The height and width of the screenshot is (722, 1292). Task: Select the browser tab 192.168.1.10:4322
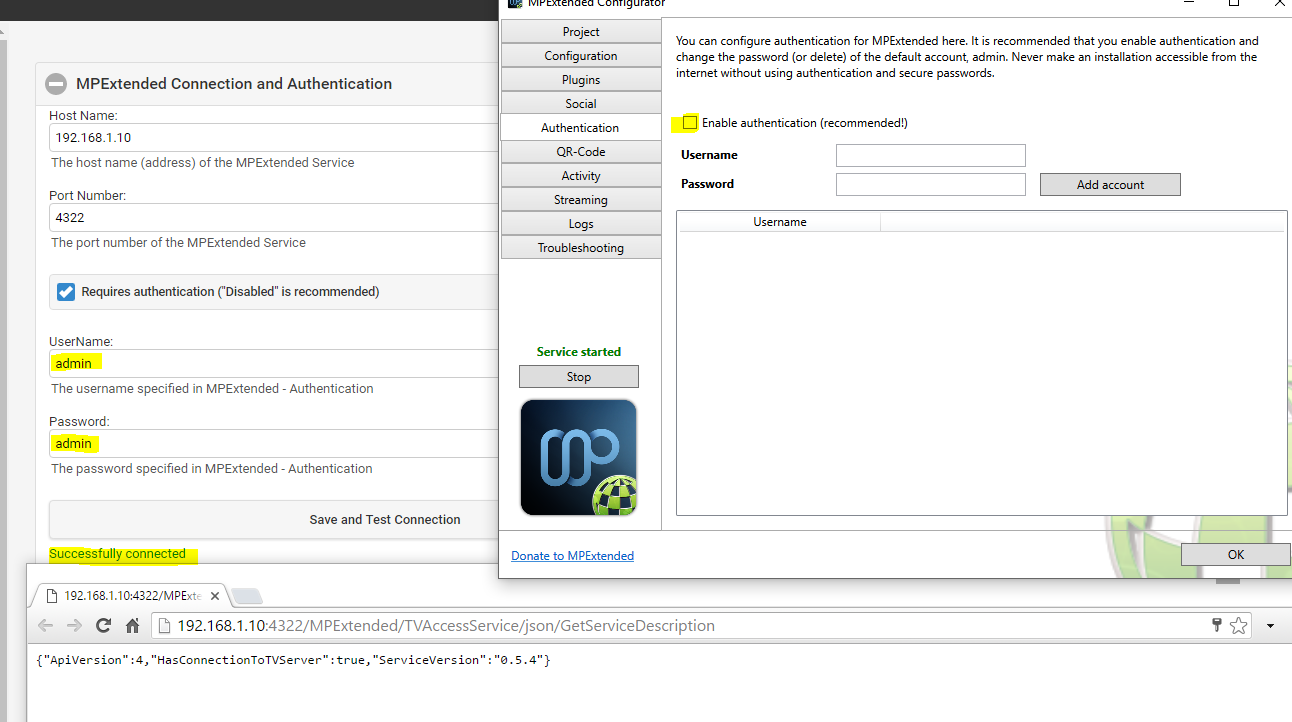(131, 595)
